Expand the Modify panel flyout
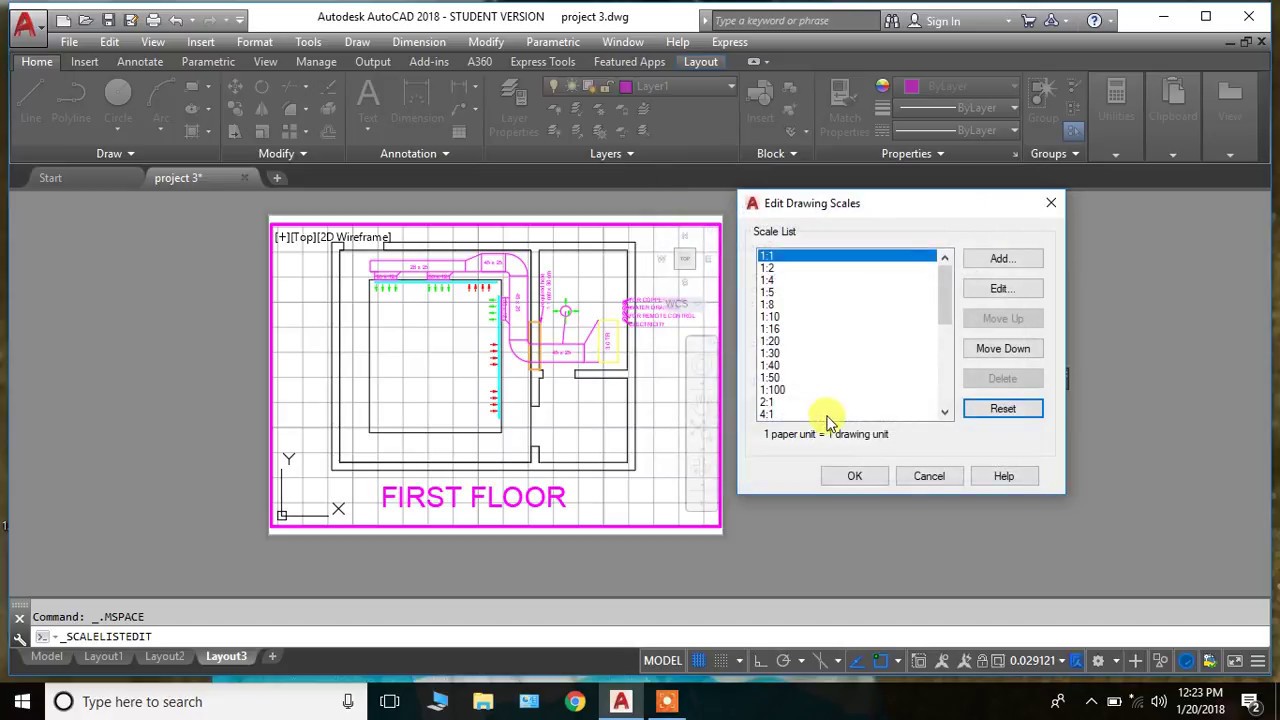1280x720 pixels. click(x=283, y=154)
